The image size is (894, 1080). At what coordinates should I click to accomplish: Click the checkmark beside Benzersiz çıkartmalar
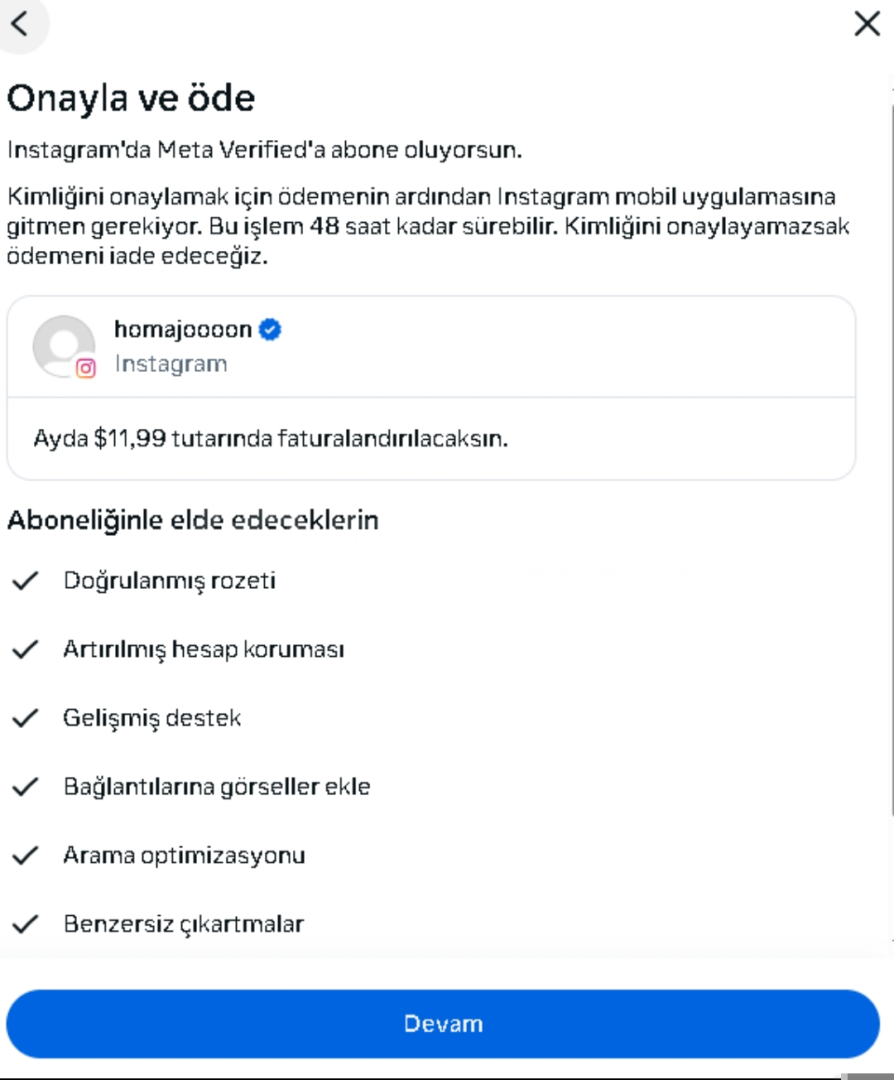[25, 923]
